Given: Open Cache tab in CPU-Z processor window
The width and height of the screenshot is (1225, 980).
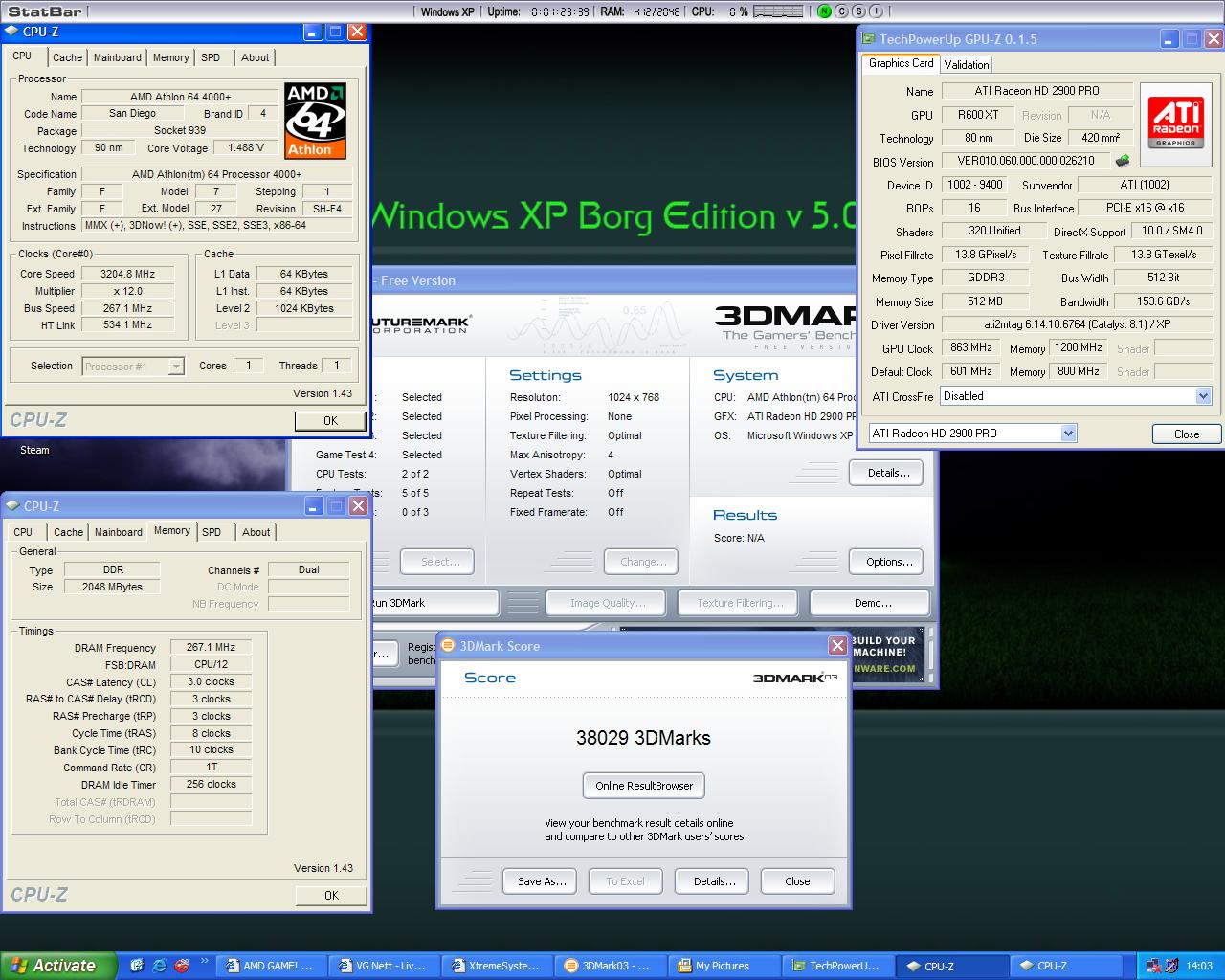Looking at the screenshot, I should click(67, 57).
